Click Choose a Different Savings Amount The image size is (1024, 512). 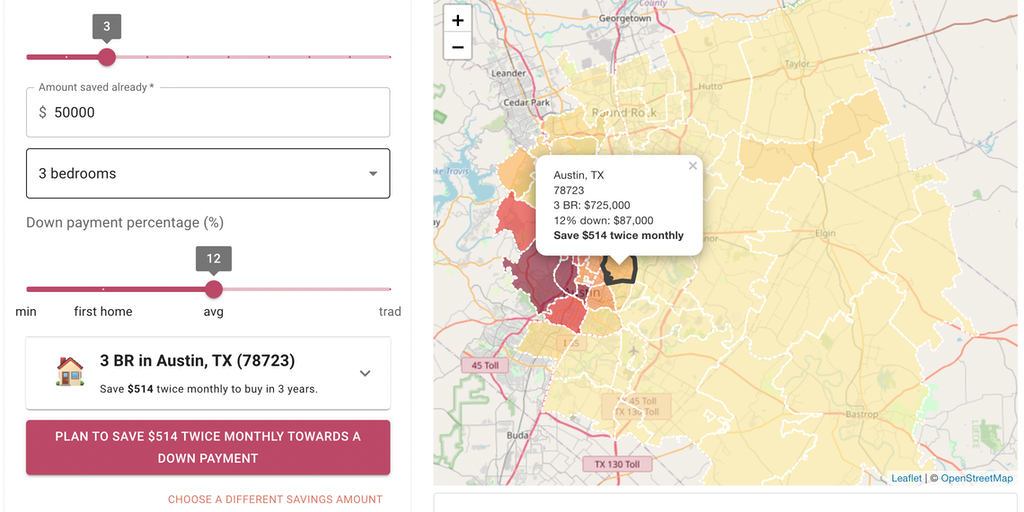275,499
